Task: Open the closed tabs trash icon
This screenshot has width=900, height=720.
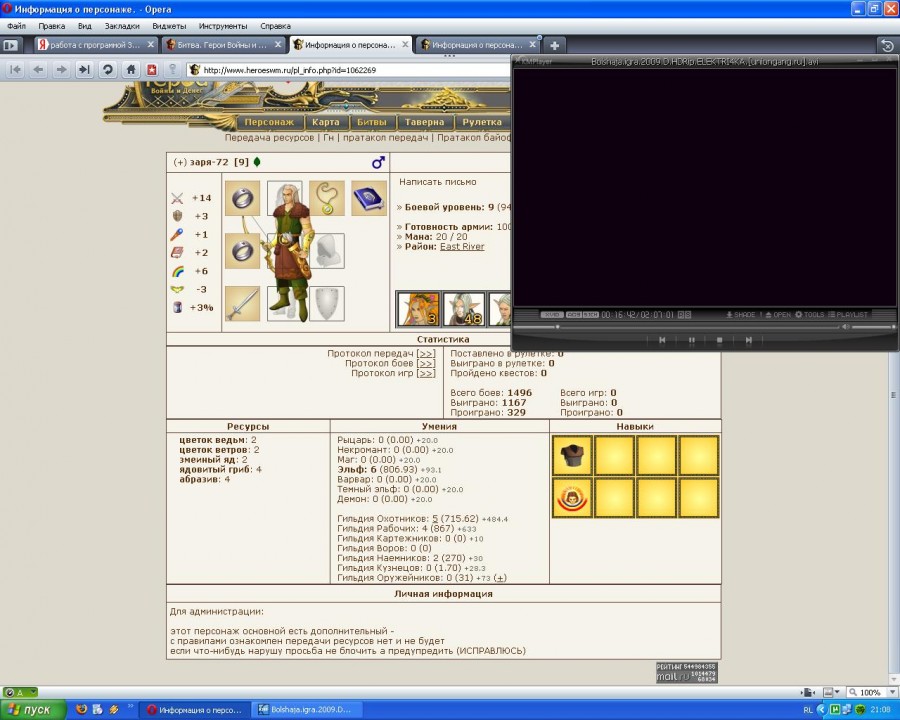Action: [x=887, y=45]
